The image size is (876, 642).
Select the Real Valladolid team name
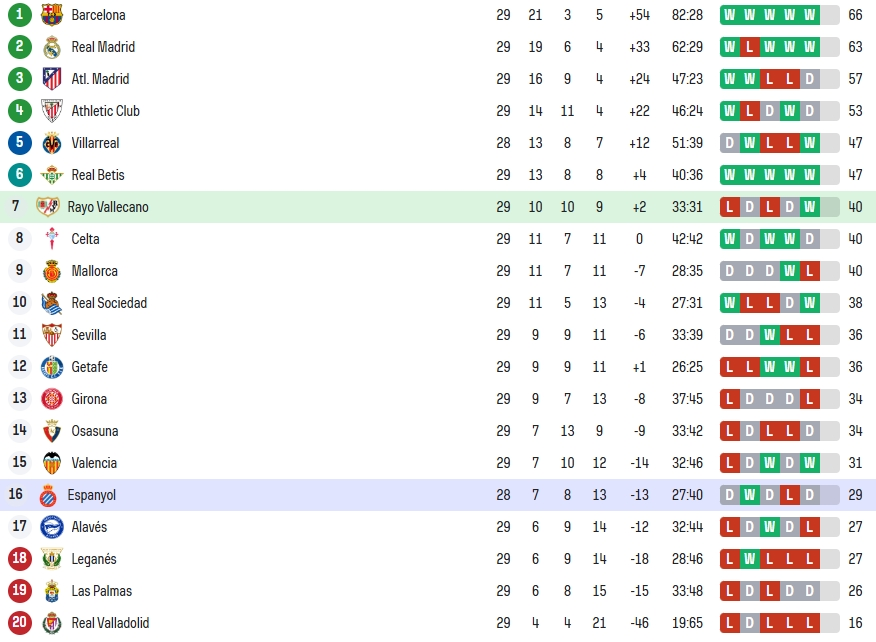[x=110, y=623]
